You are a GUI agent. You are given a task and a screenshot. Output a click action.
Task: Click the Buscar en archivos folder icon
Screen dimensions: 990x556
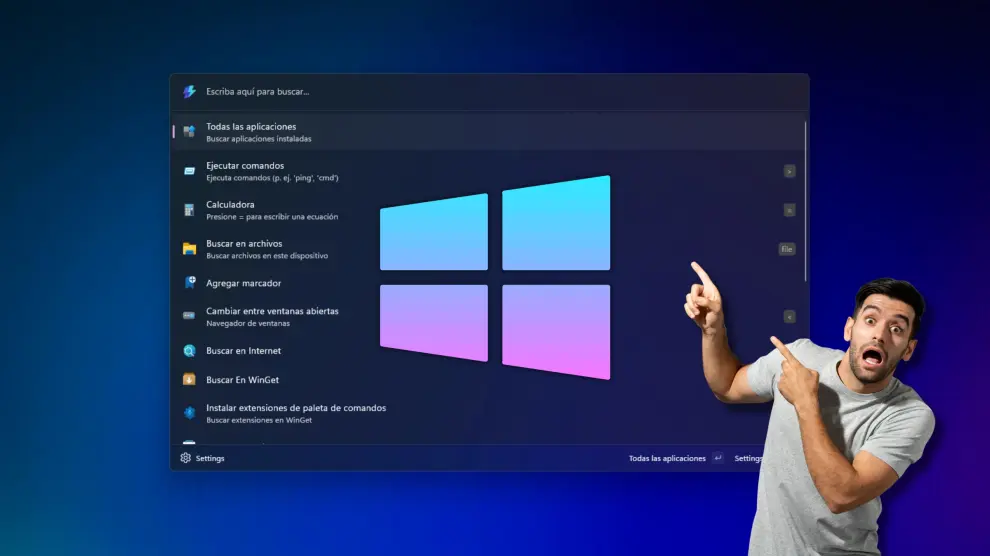(x=189, y=249)
